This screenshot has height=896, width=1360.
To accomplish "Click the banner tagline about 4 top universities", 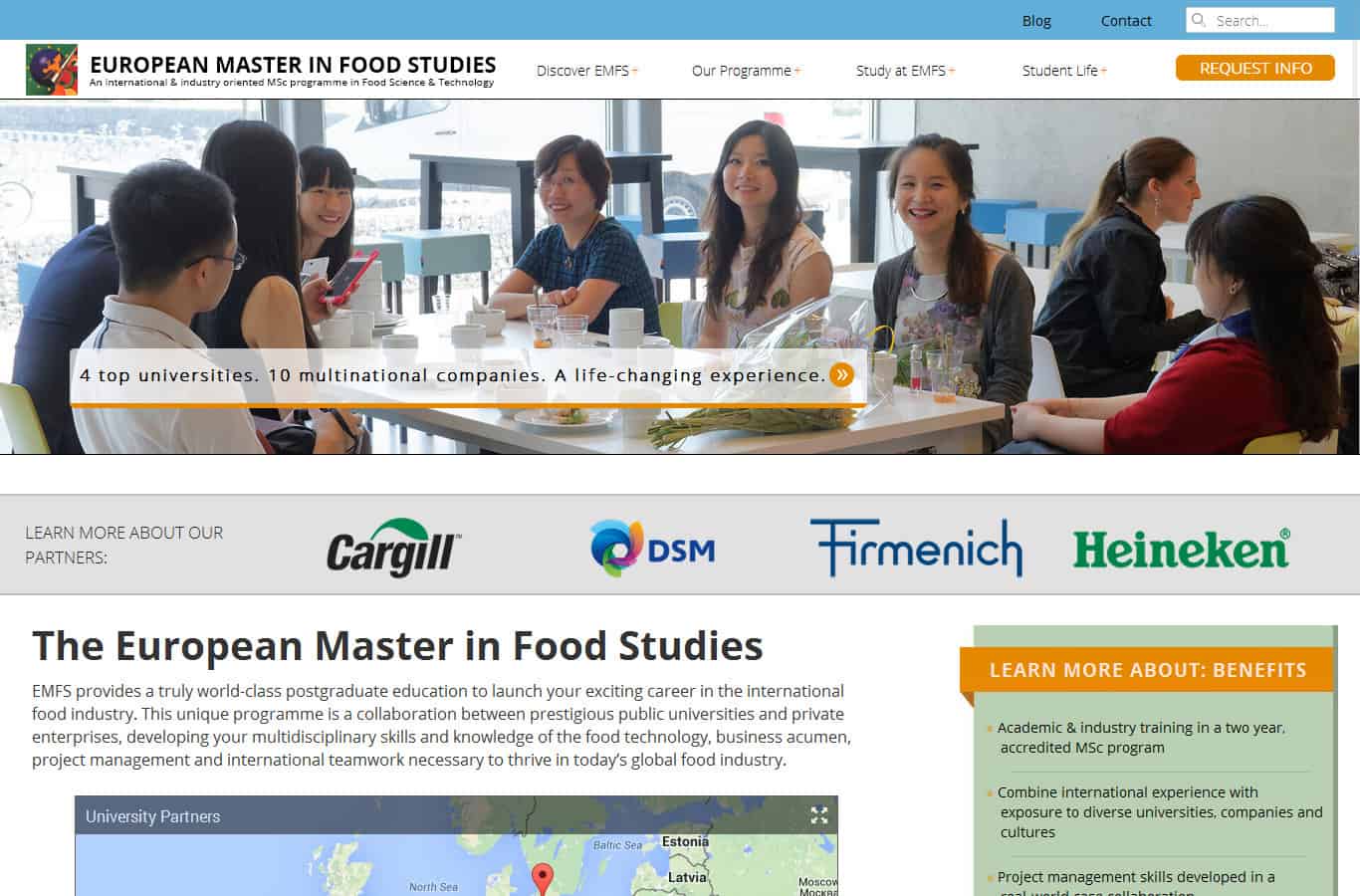I will pos(453,375).
